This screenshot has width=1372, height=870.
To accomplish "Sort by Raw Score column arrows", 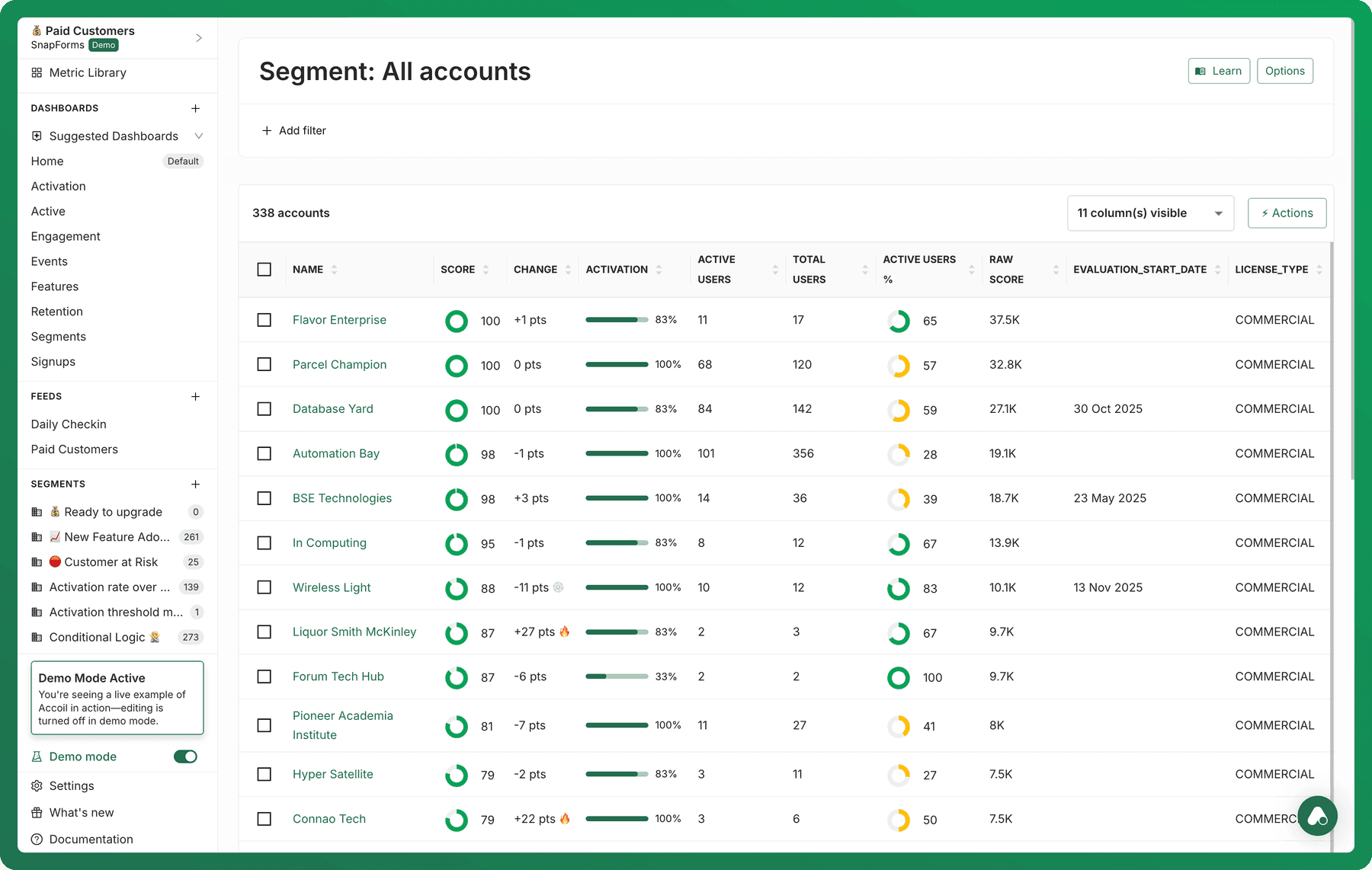I will click(1056, 270).
